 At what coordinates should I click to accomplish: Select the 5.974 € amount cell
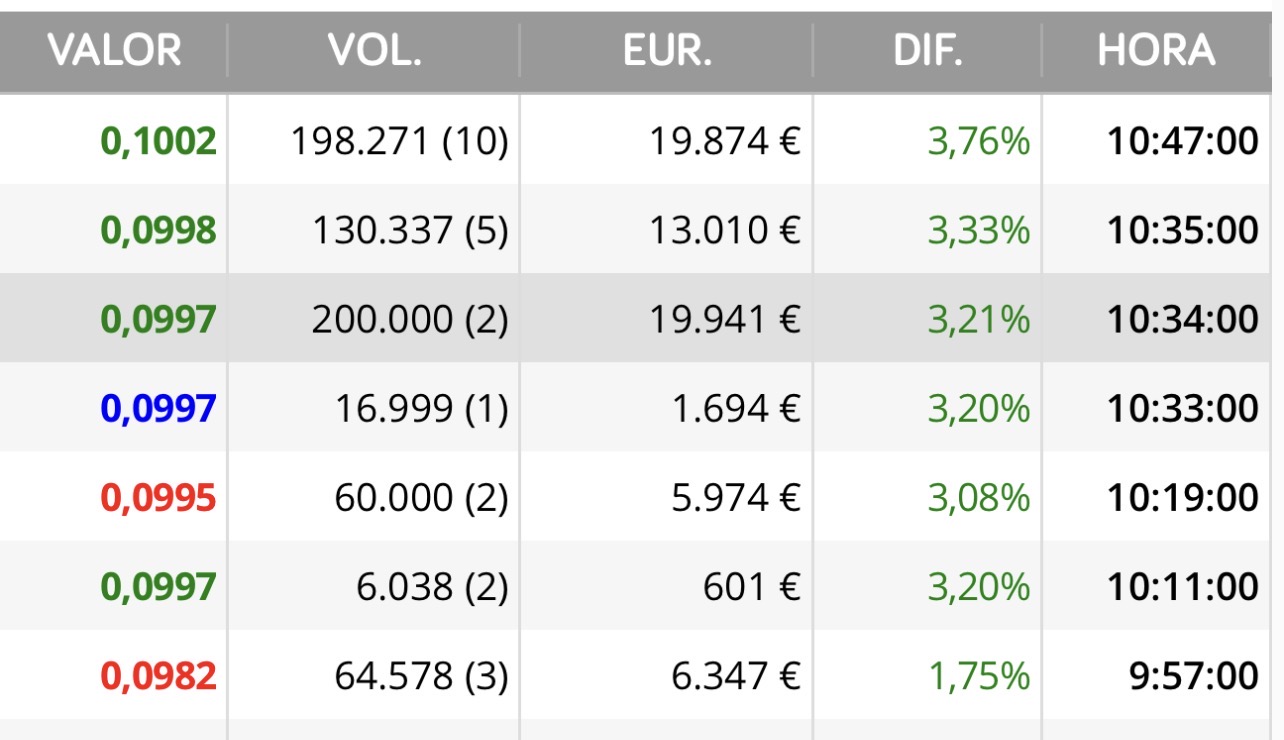point(735,497)
